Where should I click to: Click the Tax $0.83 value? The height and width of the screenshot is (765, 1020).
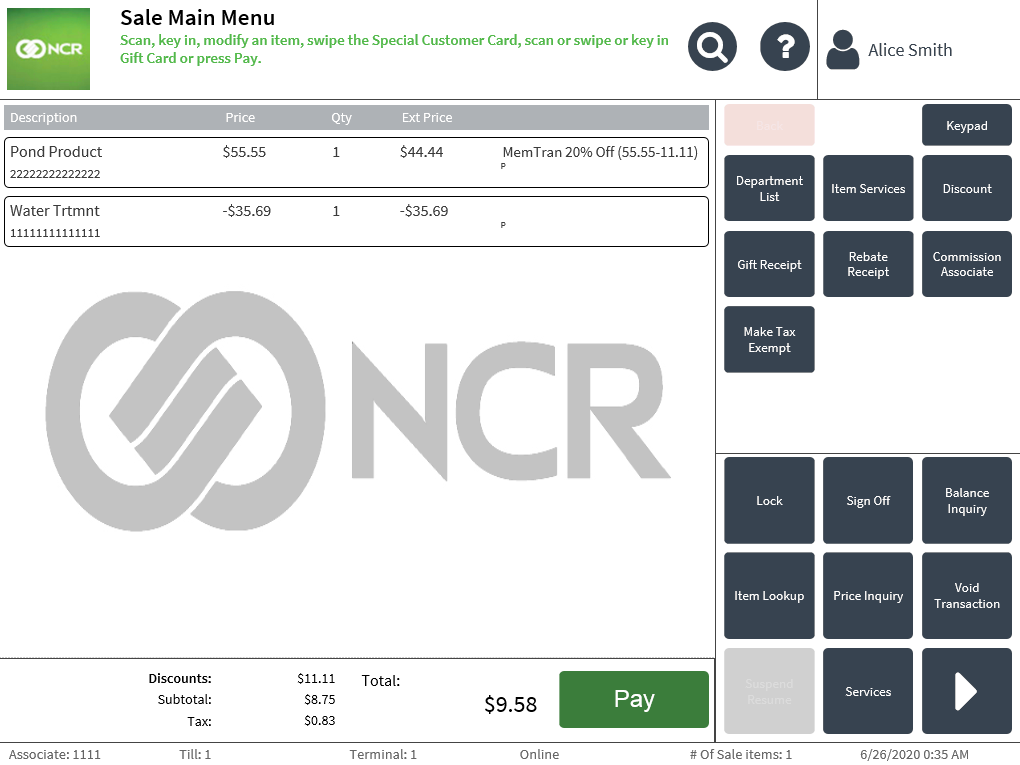point(319,721)
